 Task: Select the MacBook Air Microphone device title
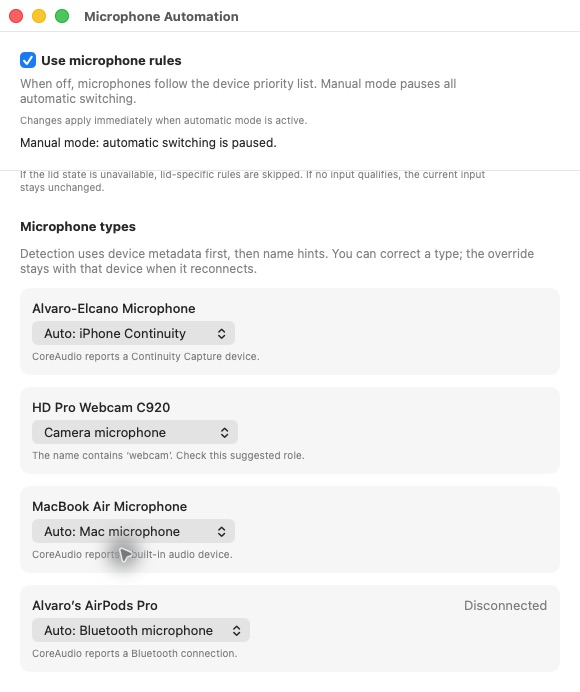click(109, 506)
